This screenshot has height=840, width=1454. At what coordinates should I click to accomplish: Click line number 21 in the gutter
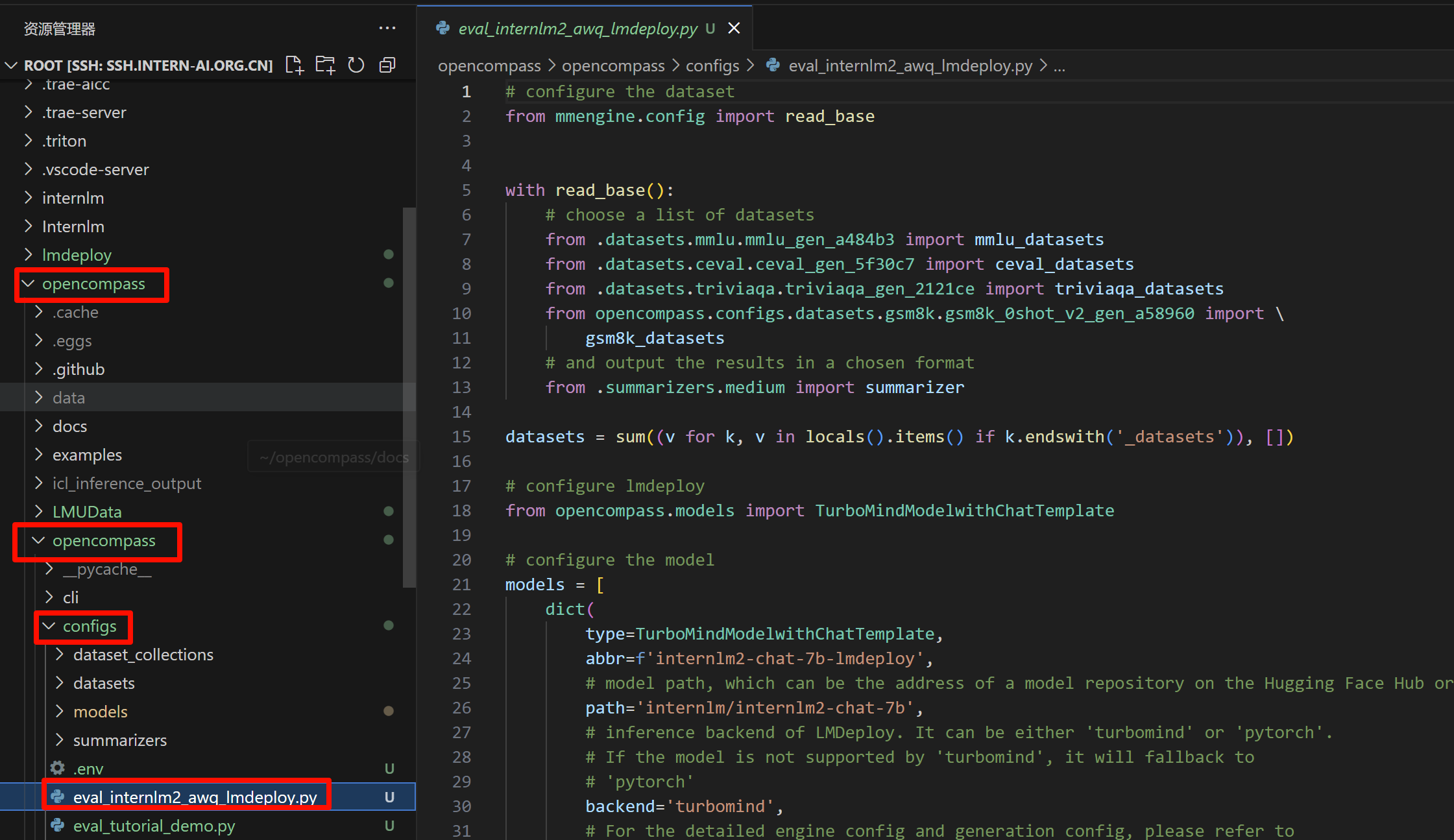tap(462, 584)
